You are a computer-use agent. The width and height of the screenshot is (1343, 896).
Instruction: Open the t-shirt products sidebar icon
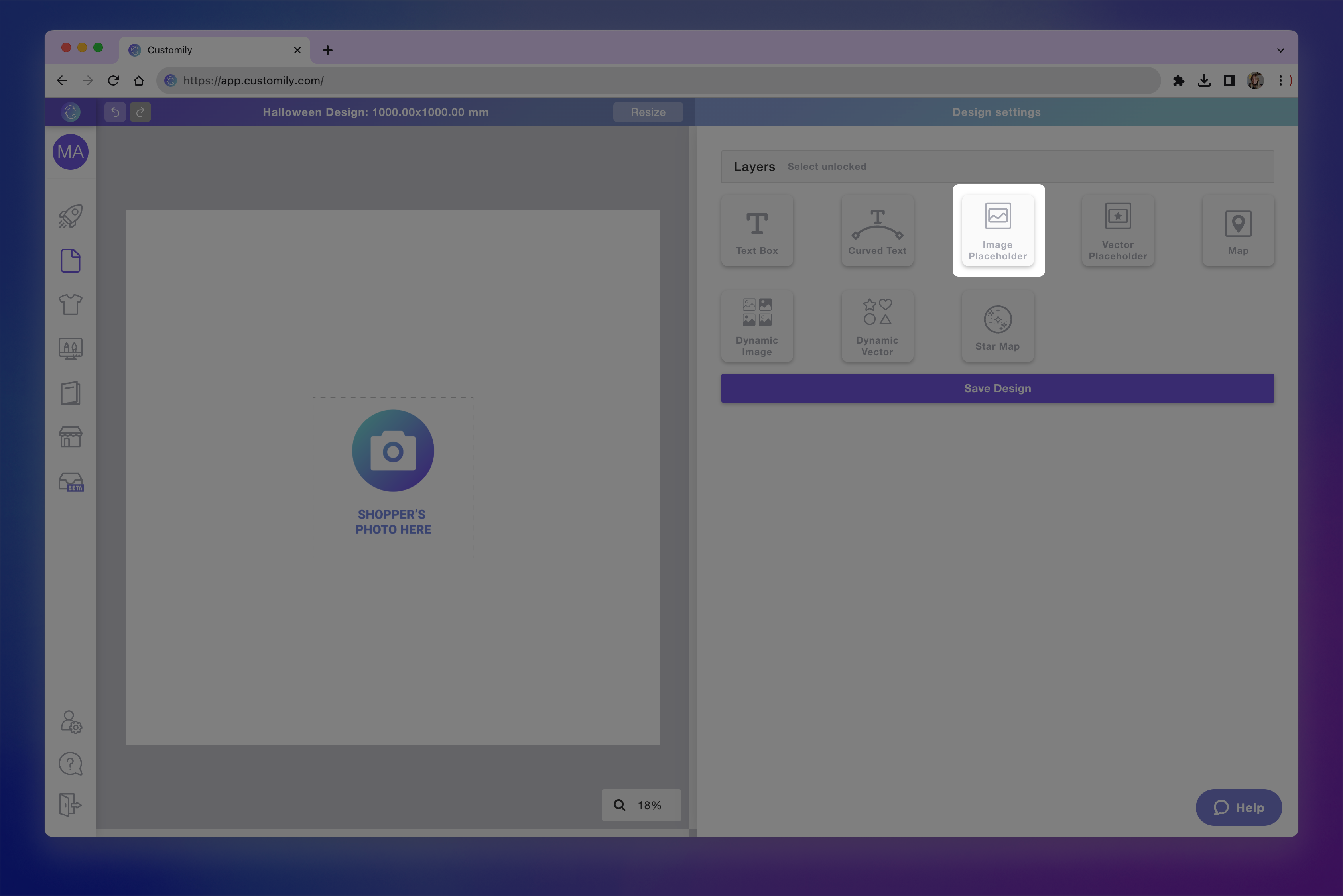(x=70, y=305)
